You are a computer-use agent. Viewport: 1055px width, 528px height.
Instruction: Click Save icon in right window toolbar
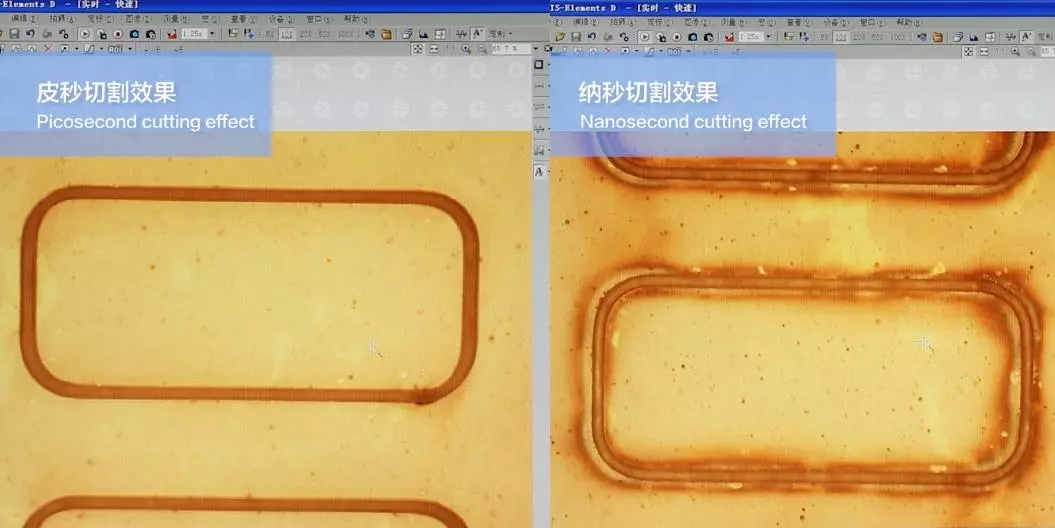(x=577, y=36)
